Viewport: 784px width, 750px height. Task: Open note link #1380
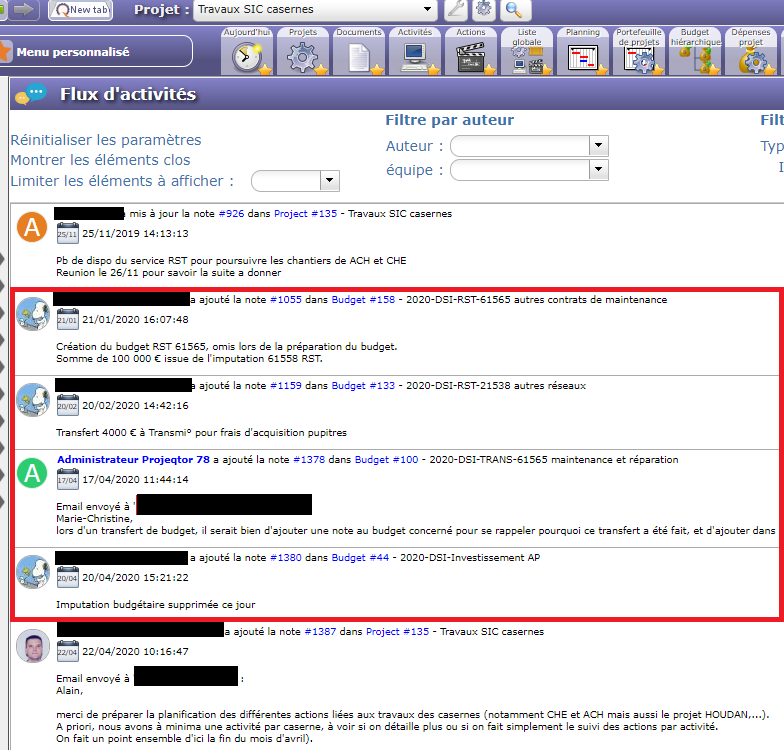click(x=286, y=558)
